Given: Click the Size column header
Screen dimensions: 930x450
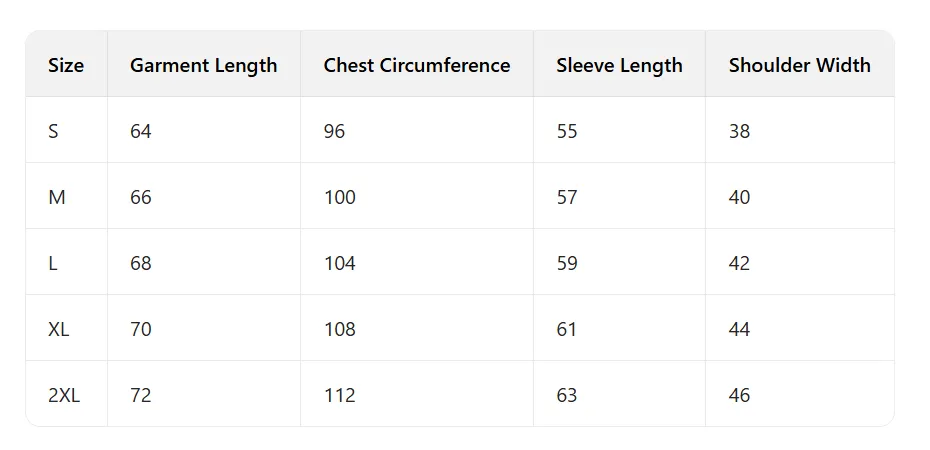Looking at the screenshot, I should (66, 66).
